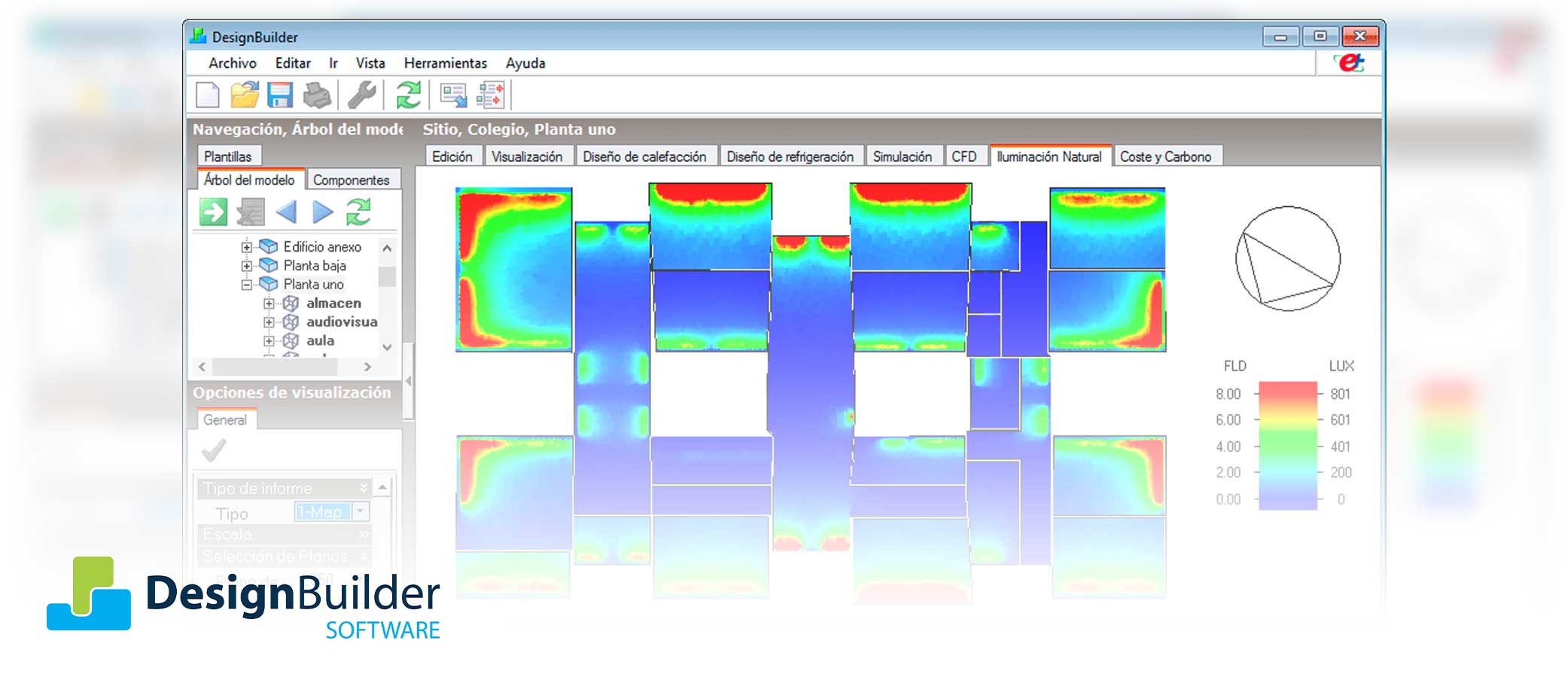Expand the Edificio anexo tree node
This screenshot has height=674, width=1568.
[246, 247]
